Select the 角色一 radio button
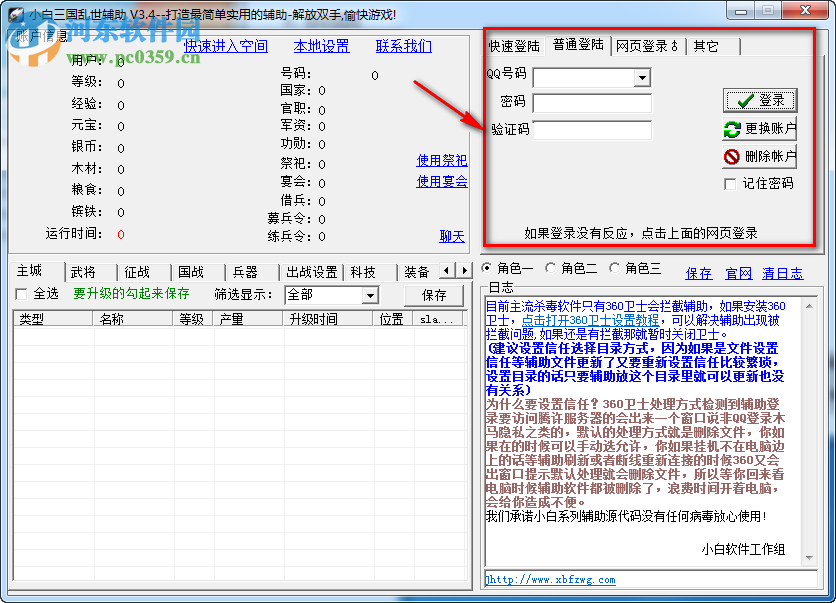836x603 pixels. pos(486,268)
